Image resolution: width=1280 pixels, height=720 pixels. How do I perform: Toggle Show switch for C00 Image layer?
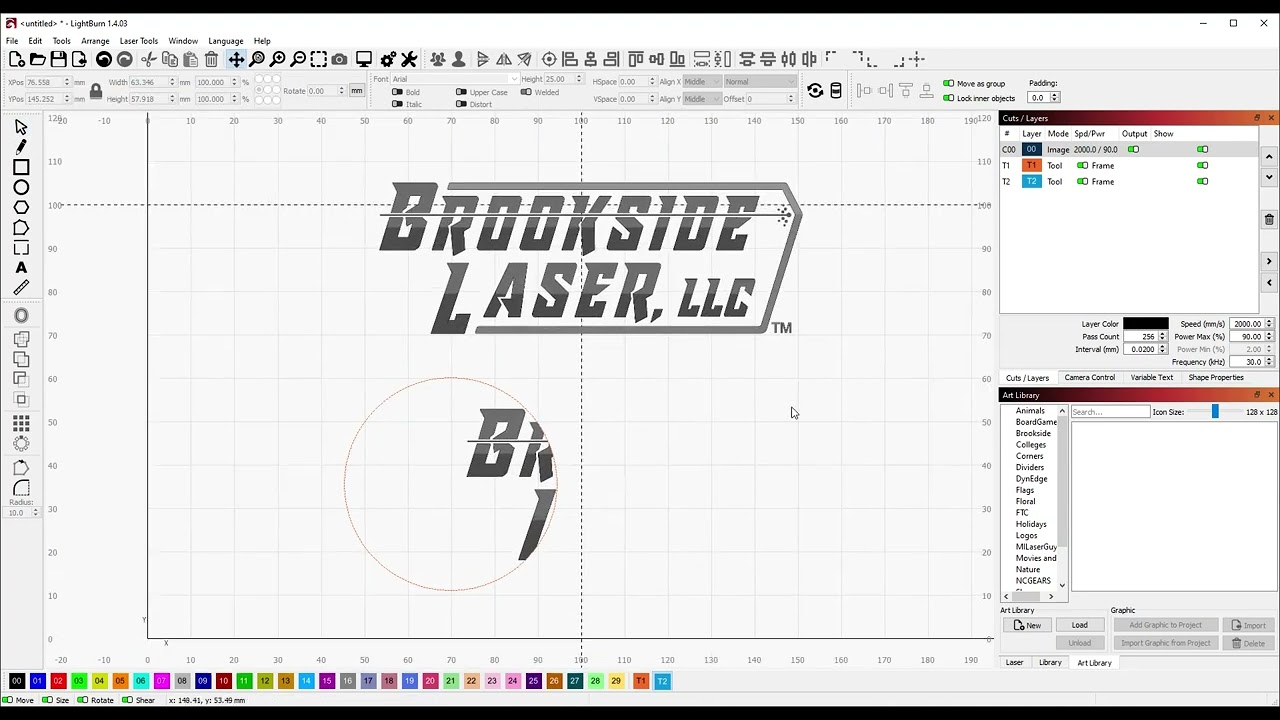click(x=1203, y=149)
